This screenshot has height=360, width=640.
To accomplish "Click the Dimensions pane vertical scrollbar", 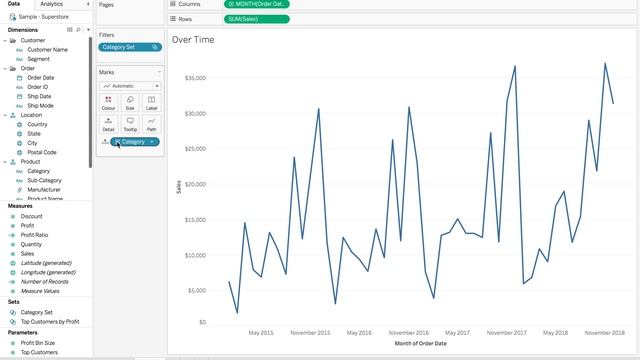I will (x=91, y=102).
